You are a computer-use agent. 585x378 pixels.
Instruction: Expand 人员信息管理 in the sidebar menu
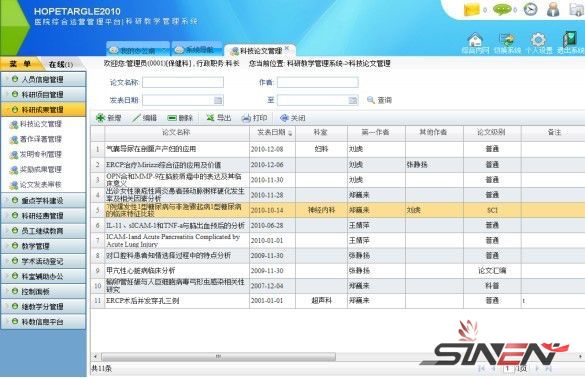(x=43, y=79)
